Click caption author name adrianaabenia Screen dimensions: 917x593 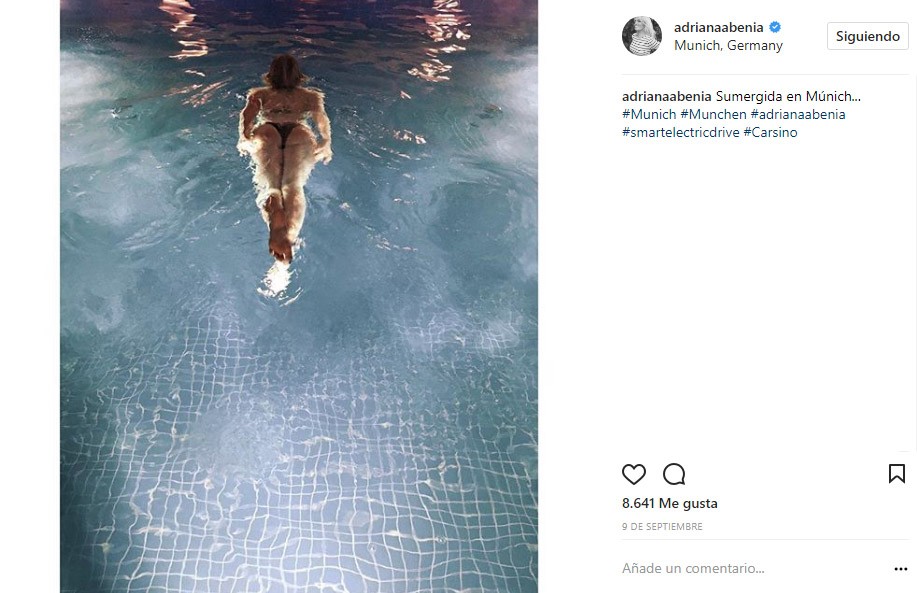tap(667, 96)
